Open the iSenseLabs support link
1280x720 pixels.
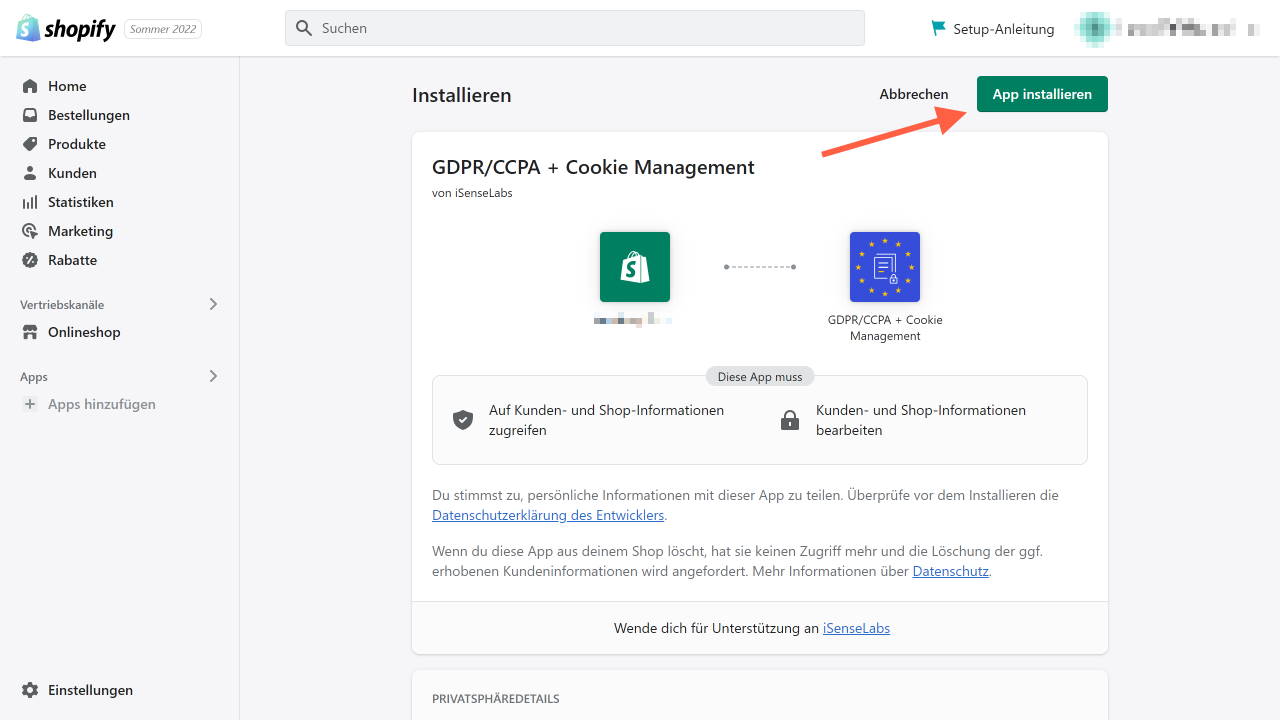click(856, 628)
